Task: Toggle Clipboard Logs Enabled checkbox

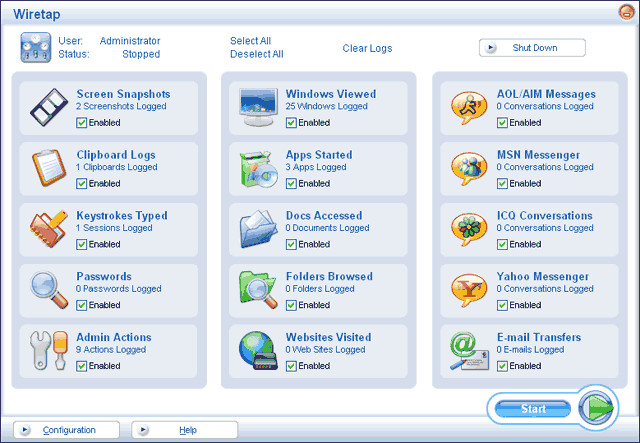Action: tap(82, 183)
